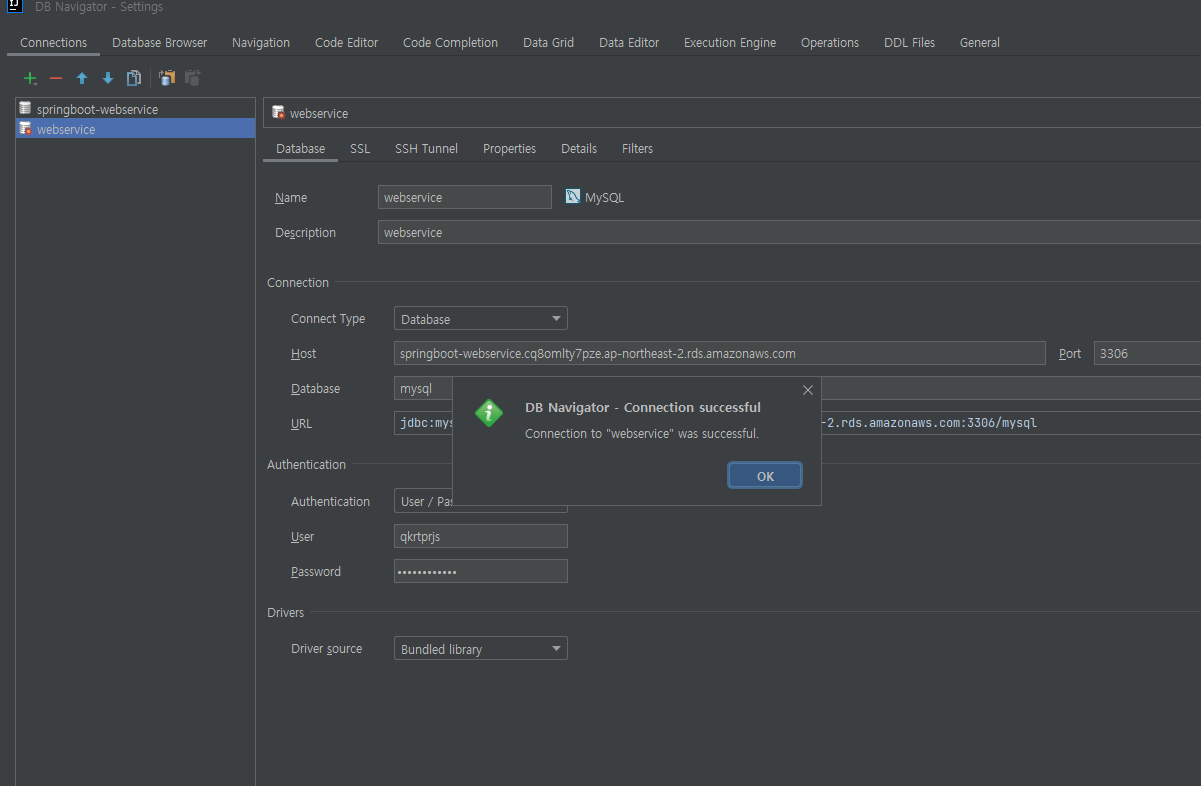Click the Database name field
The image size is (1201, 786).
pyautogui.click(x=424, y=388)
